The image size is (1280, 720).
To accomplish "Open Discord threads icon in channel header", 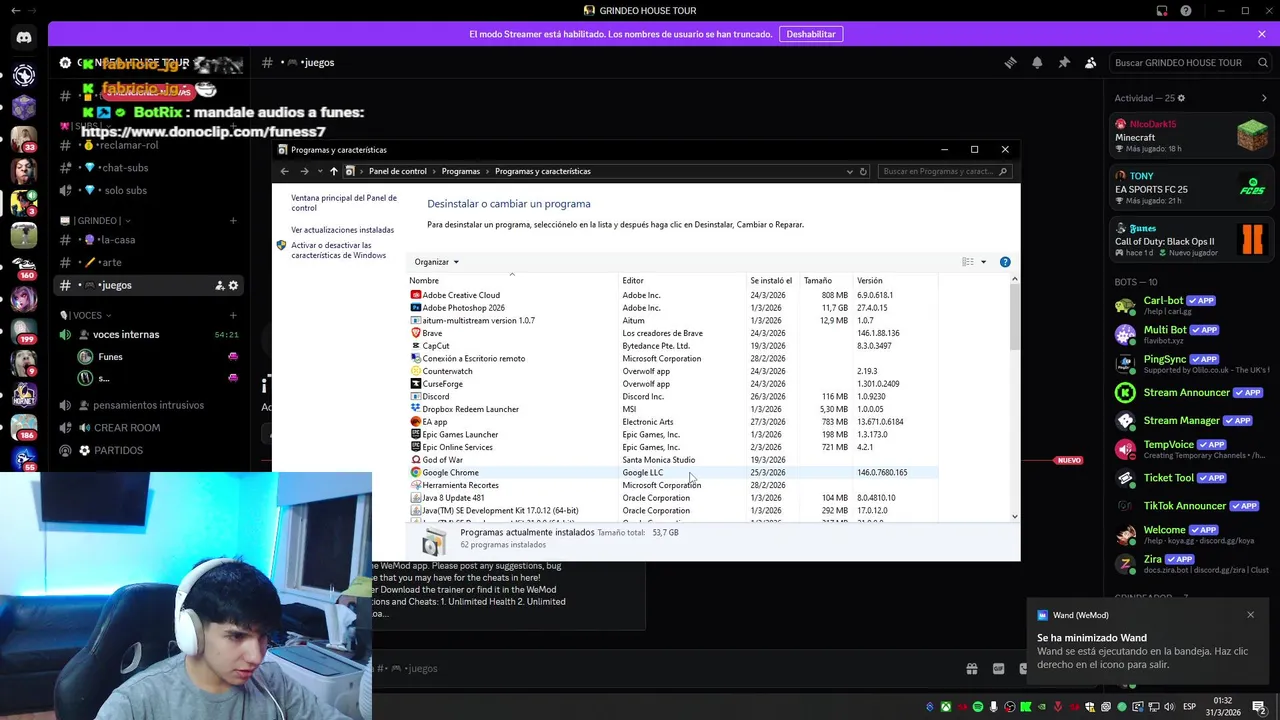I will 1010,62.
